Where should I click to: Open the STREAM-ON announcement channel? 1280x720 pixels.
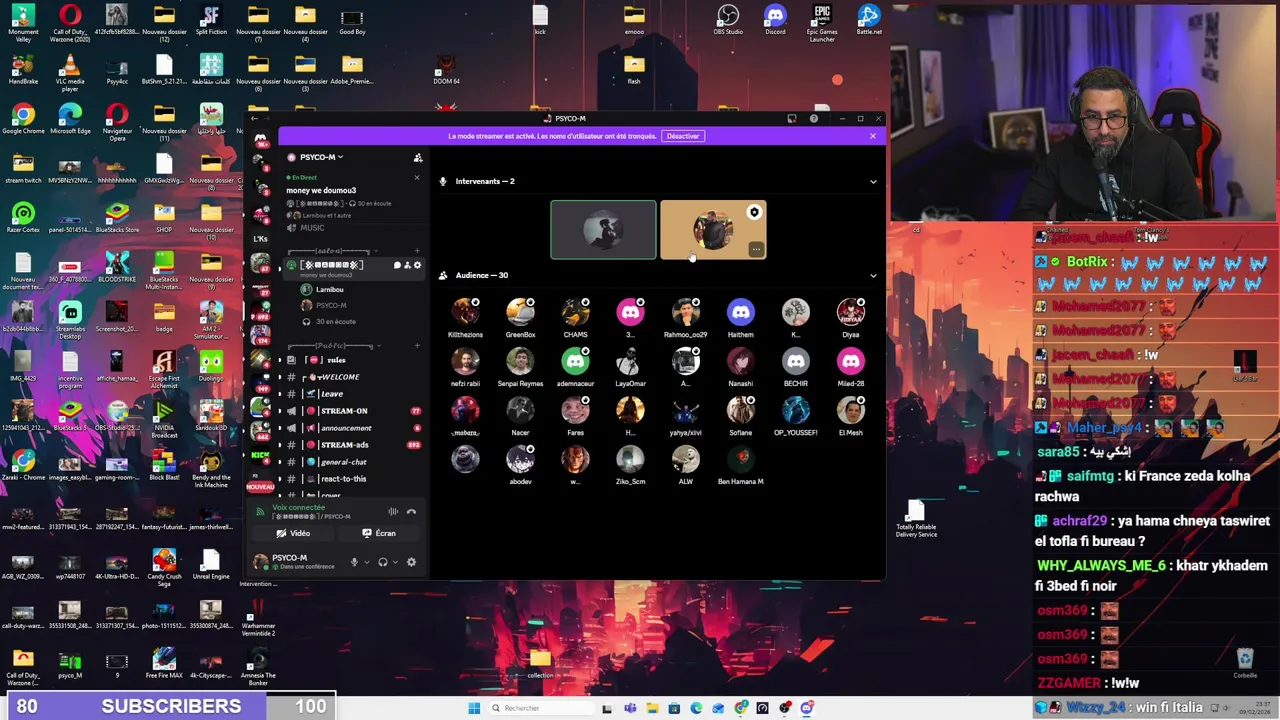(353, 411)
